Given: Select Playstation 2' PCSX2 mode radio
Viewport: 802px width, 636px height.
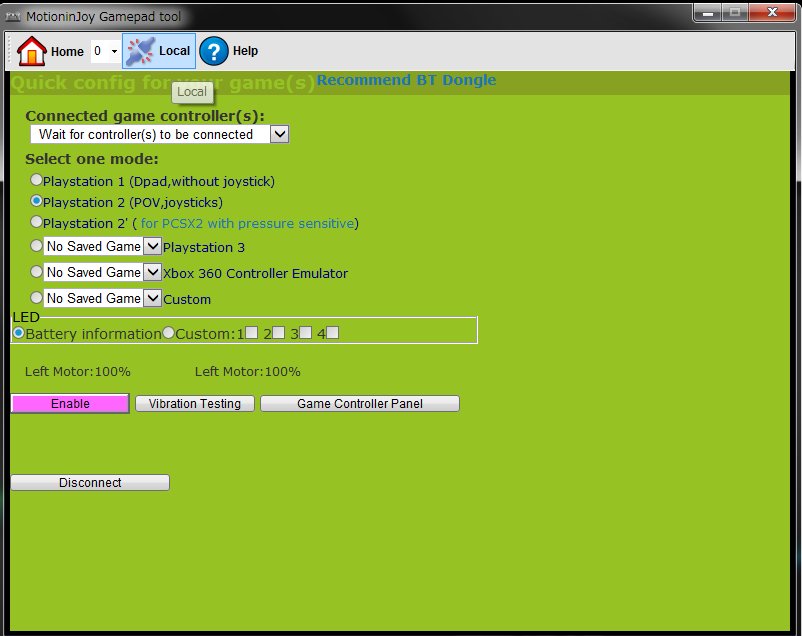Looking at the screenshot, I should (x=36, y=222).
